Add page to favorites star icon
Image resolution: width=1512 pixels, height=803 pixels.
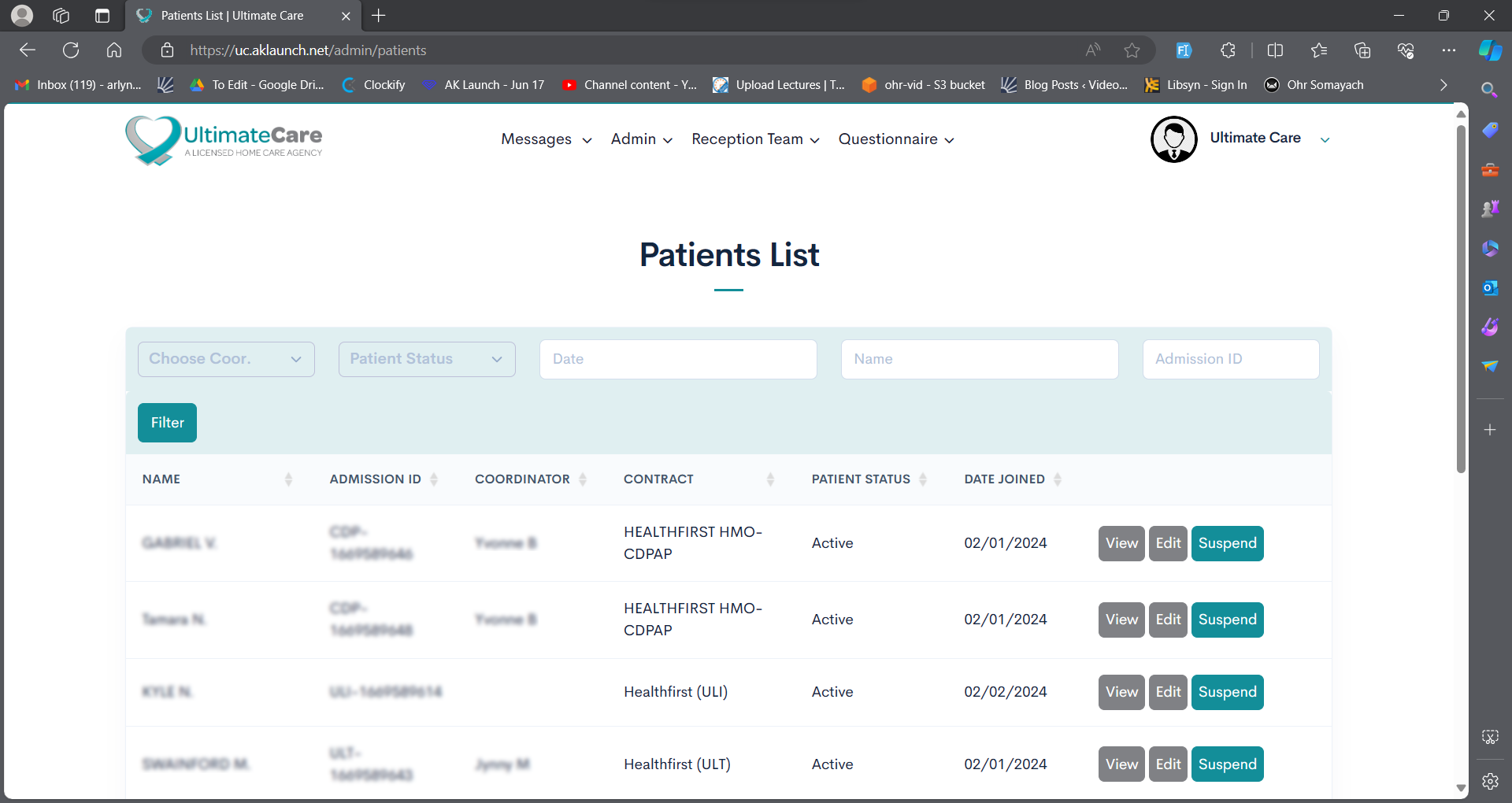1132,50
